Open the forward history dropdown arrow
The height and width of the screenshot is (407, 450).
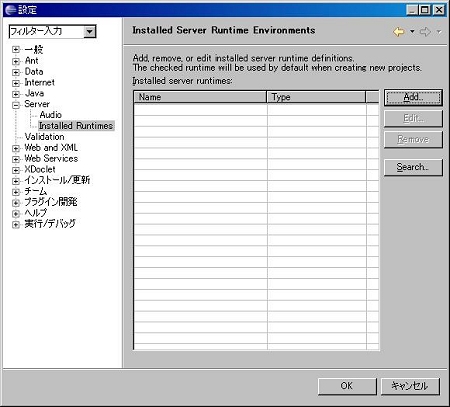pos(439,32)
